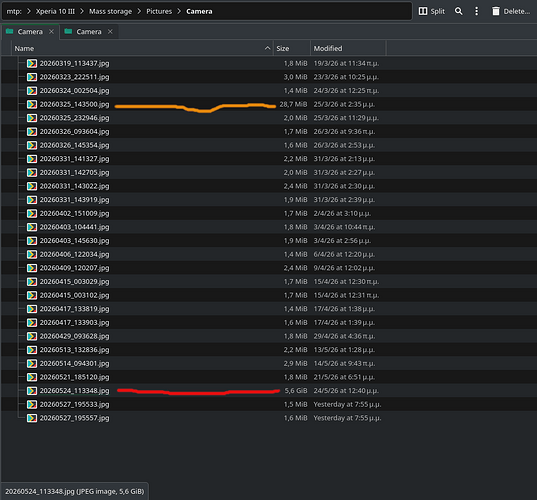
Task: Click the Xperia 10 III breadcrumb
Action: coord(55,11)
